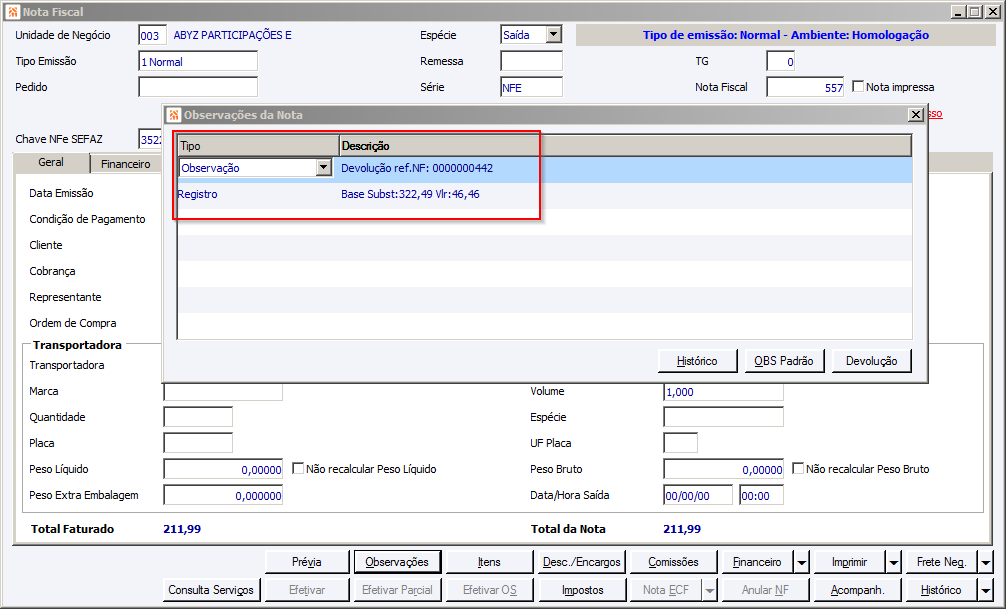Select the Geral tab
This screenshot has width=1006, height=609.
[51, 162]
